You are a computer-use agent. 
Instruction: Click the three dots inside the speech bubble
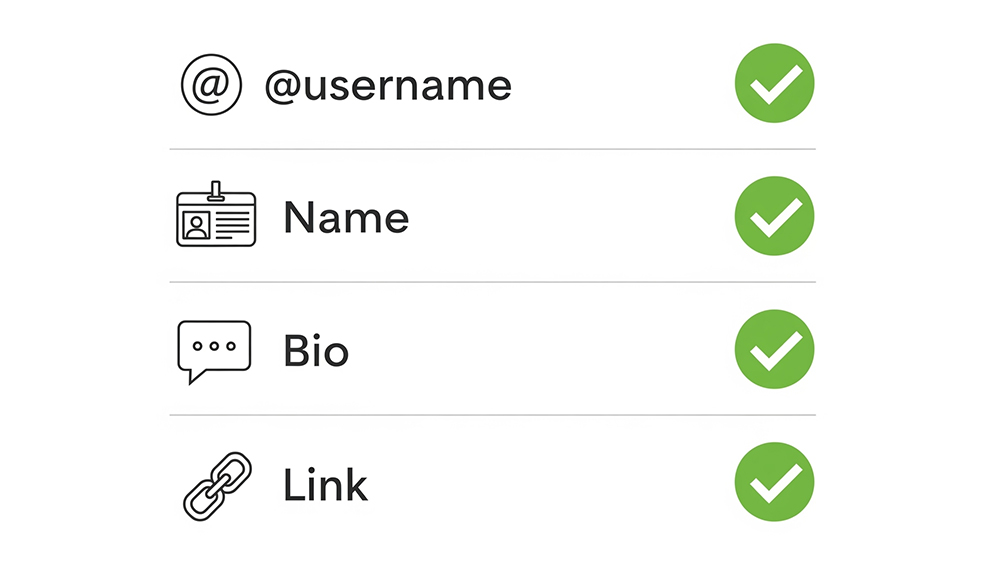pos(214,346)
